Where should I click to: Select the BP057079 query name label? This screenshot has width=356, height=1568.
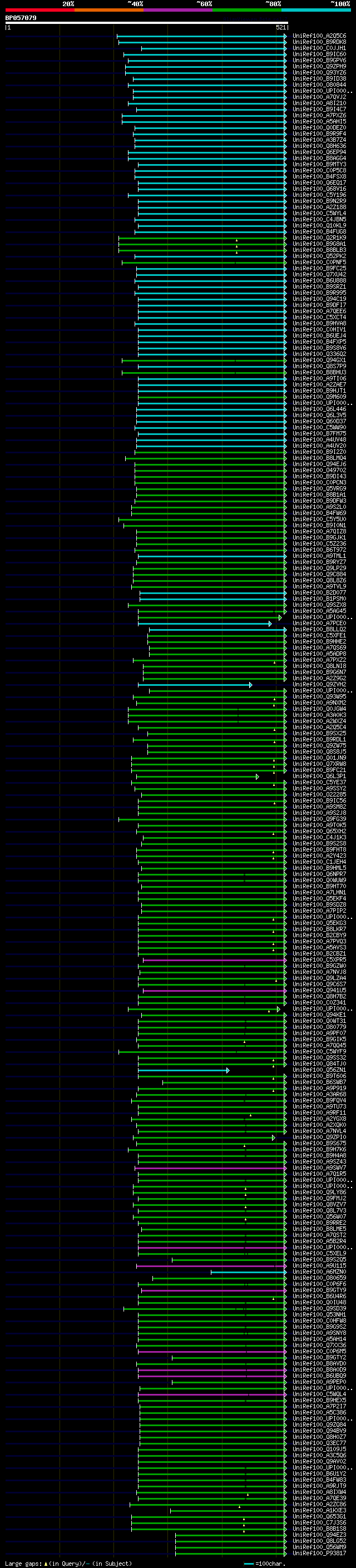21,18
